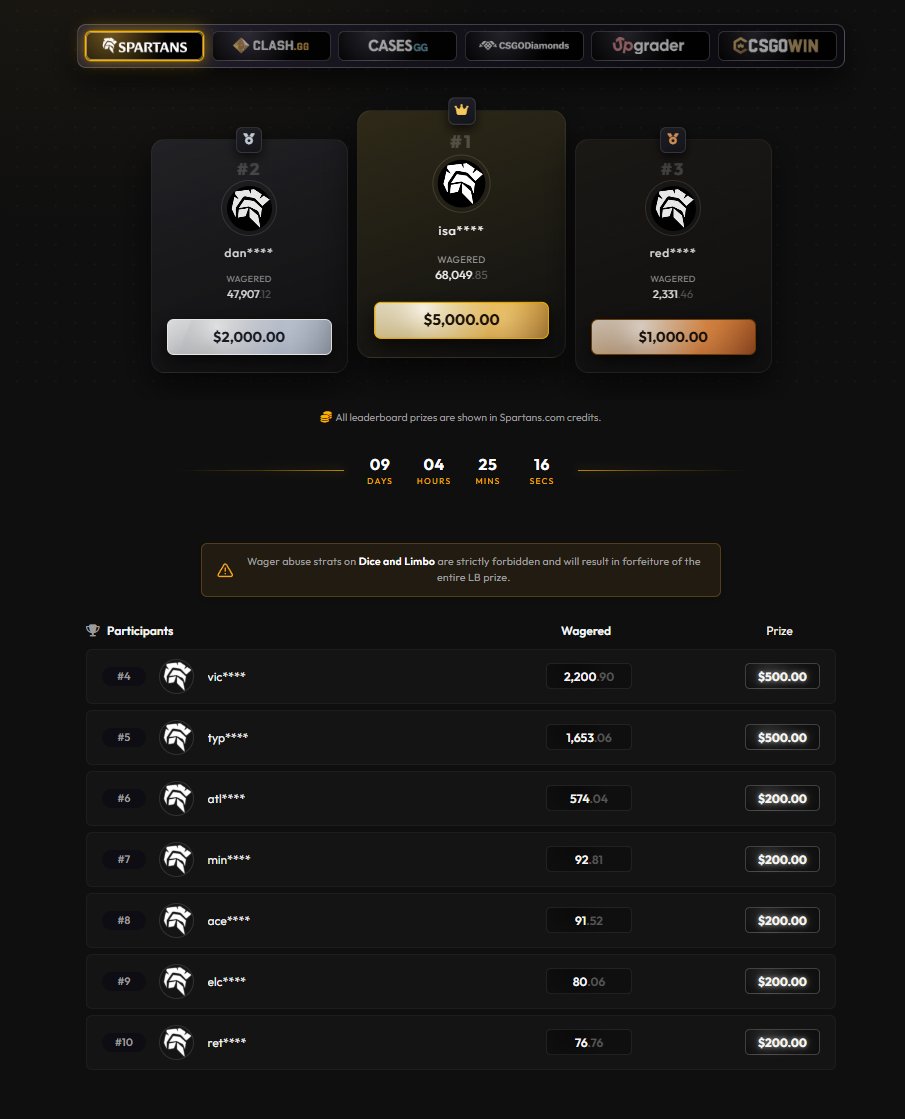Click isa**** Spartan helmet avatar
This screenshot has height=1119, width=905.
pos(461,183)
